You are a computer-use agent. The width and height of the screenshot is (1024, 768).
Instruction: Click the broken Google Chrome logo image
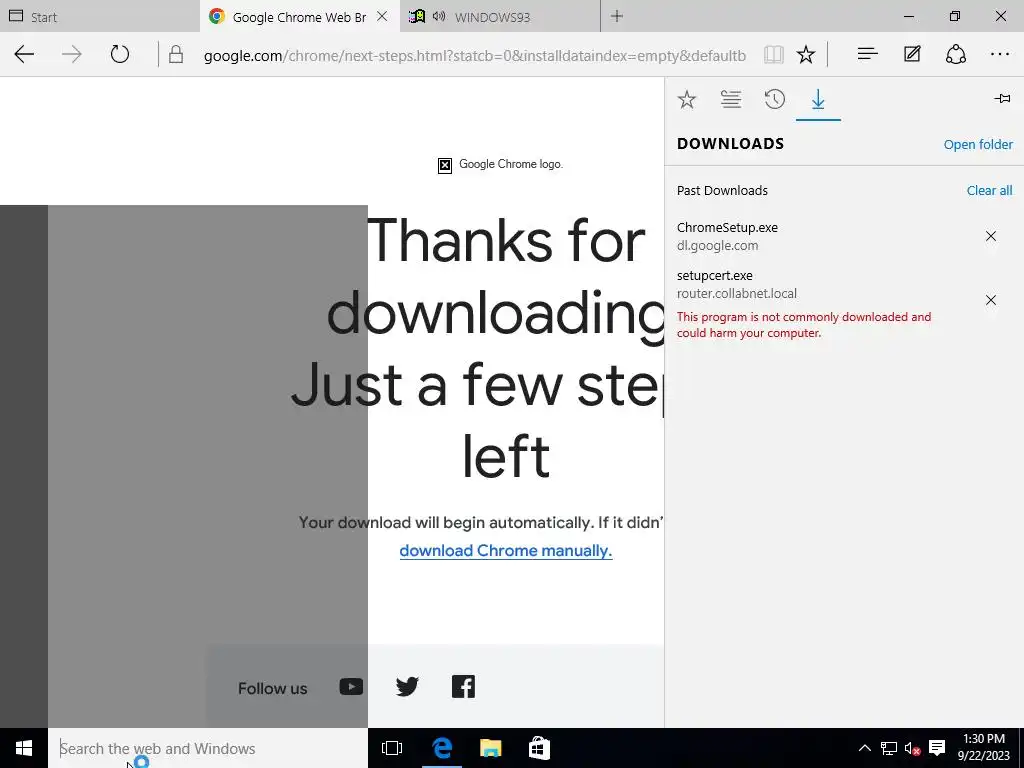coord(445,165)
